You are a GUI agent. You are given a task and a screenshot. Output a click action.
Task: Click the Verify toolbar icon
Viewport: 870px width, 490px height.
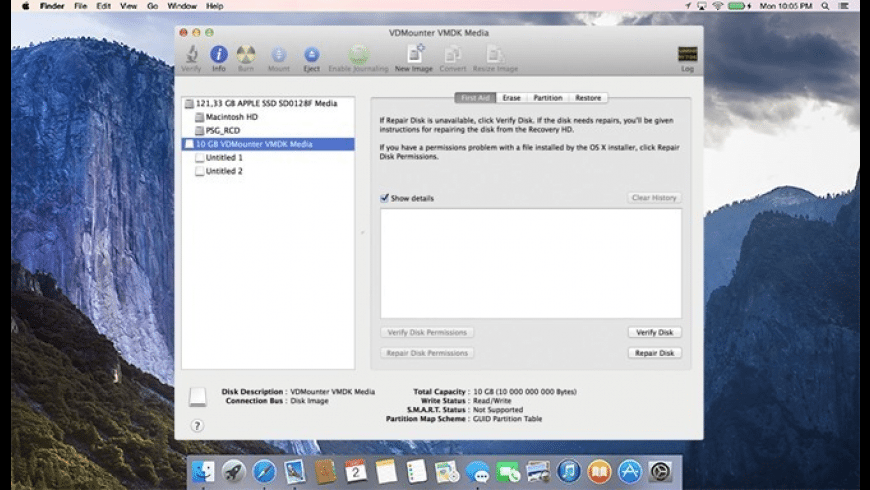pos(191,58)
